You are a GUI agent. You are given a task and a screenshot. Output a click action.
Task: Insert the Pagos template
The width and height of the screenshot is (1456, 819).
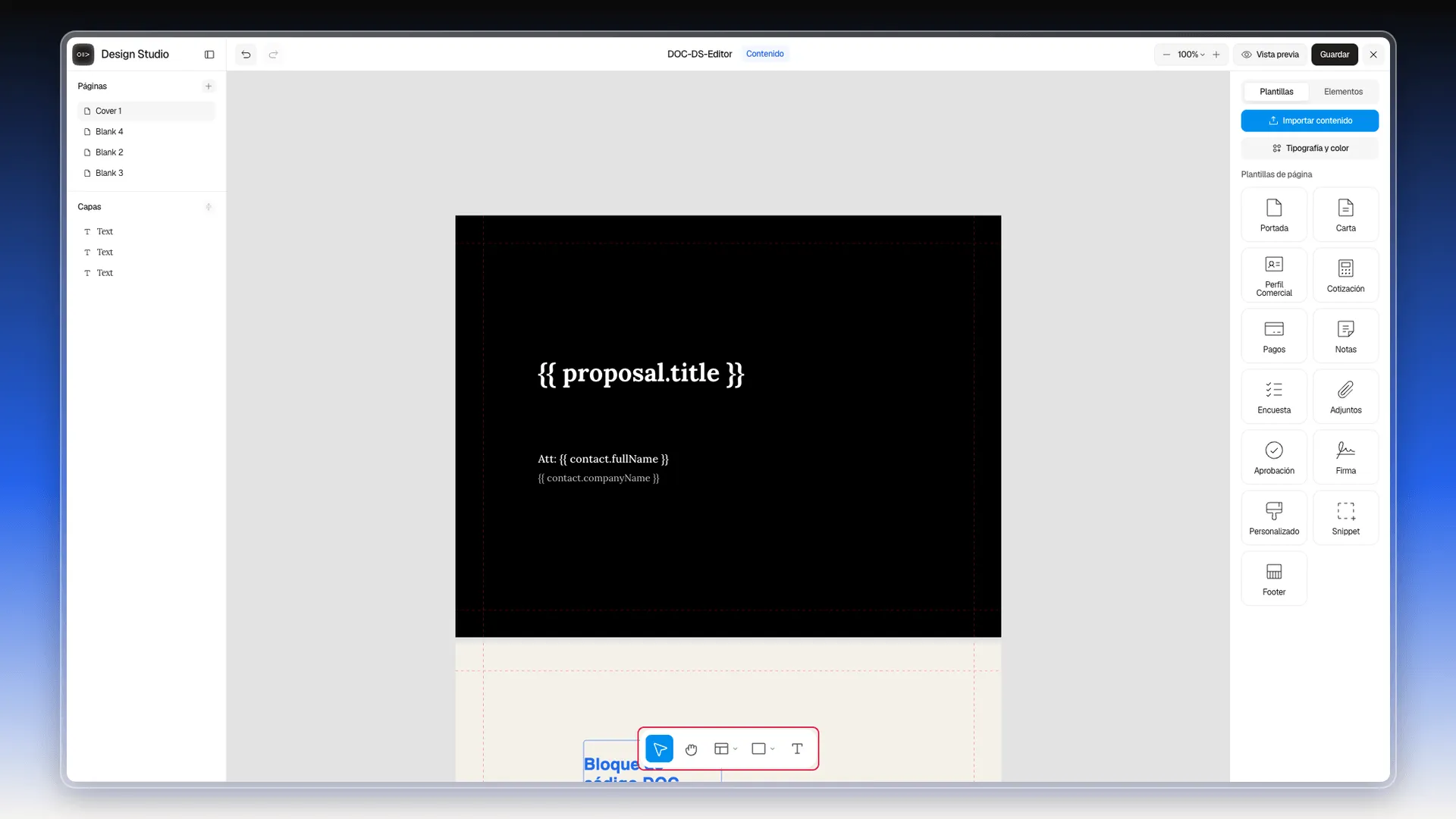(1274, 337)
